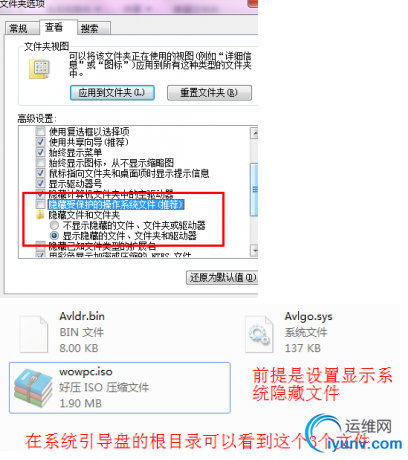
Task: Open the wowpc.iso archive icon
Action: tap(33, 388)
